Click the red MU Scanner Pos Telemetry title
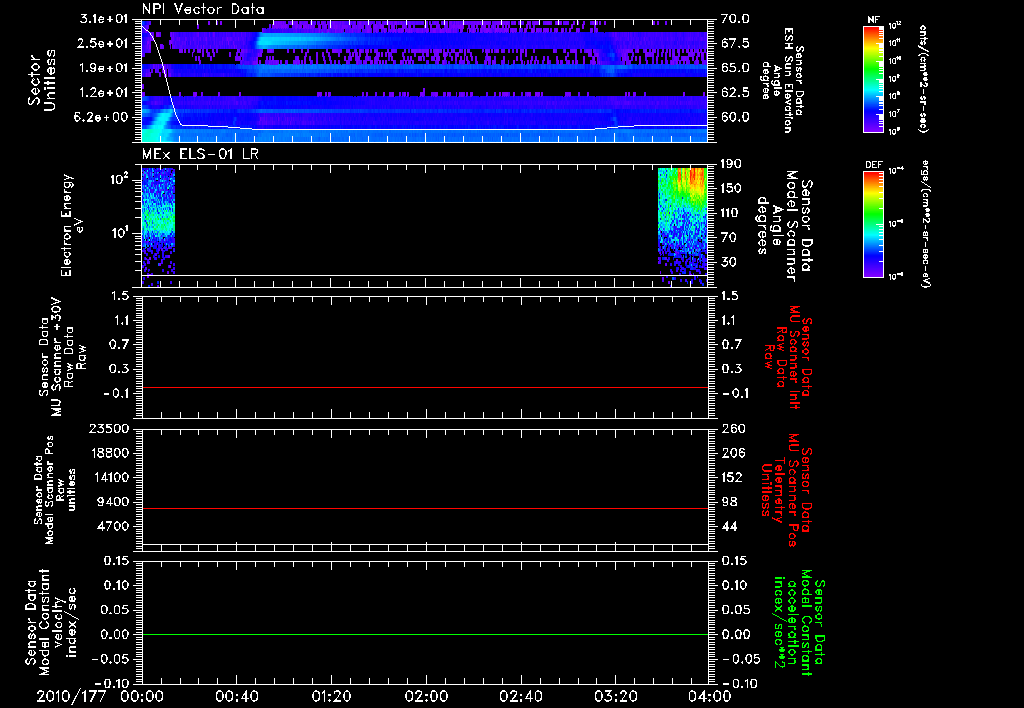1024x708 pixels. coord(786,490)
